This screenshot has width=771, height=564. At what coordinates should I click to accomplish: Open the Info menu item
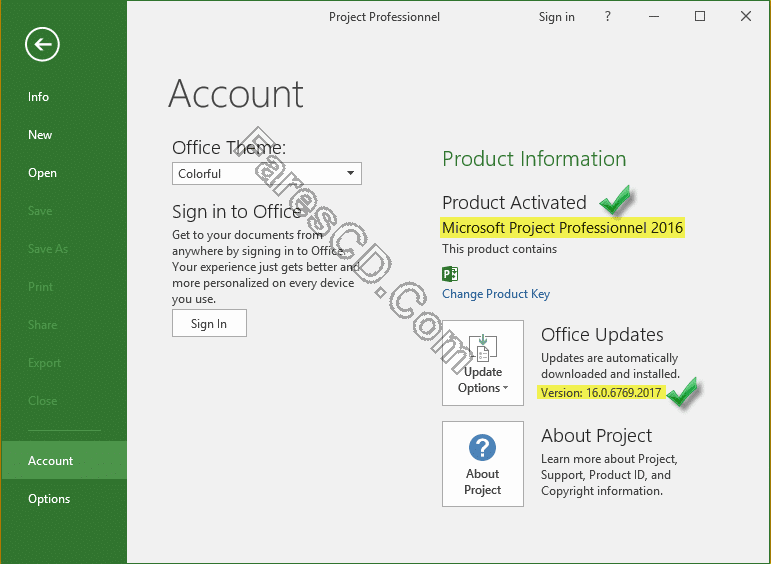(x=38, y=97)
